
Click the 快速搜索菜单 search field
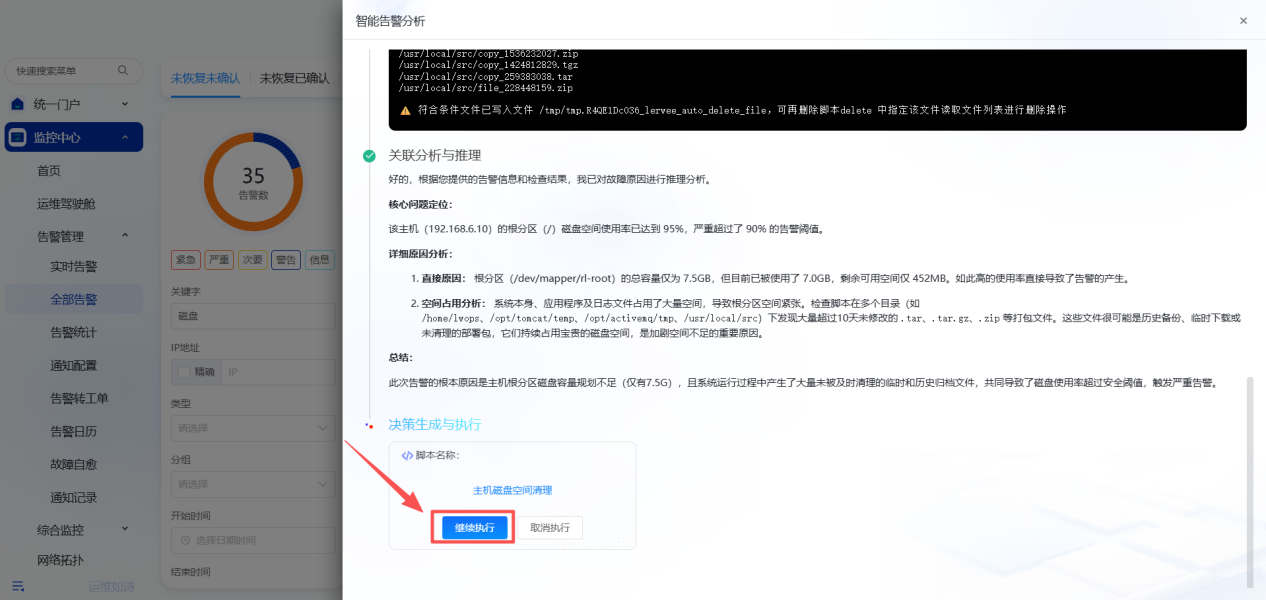coord(73,70)
